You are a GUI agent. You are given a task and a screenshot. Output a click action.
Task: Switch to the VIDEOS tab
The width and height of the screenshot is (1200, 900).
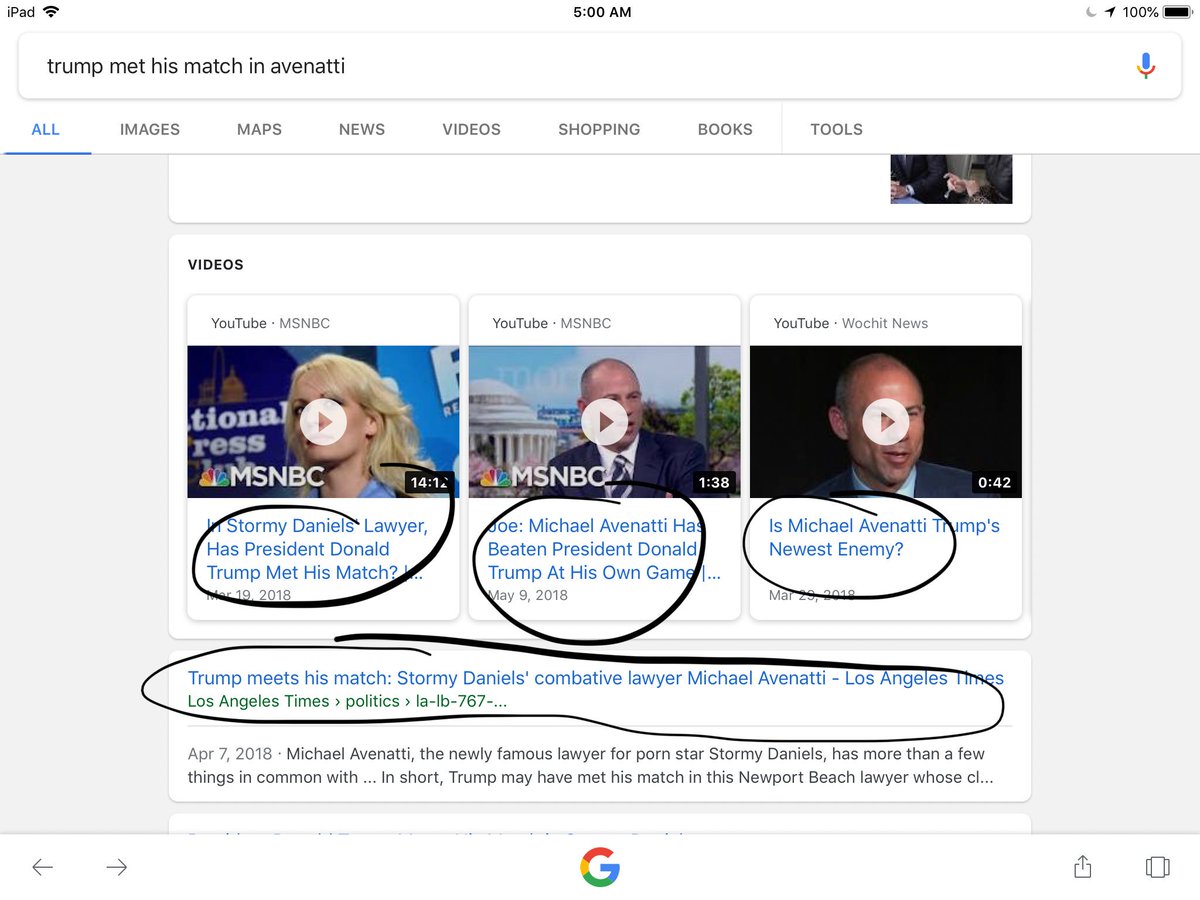click(x=471, y=129)
